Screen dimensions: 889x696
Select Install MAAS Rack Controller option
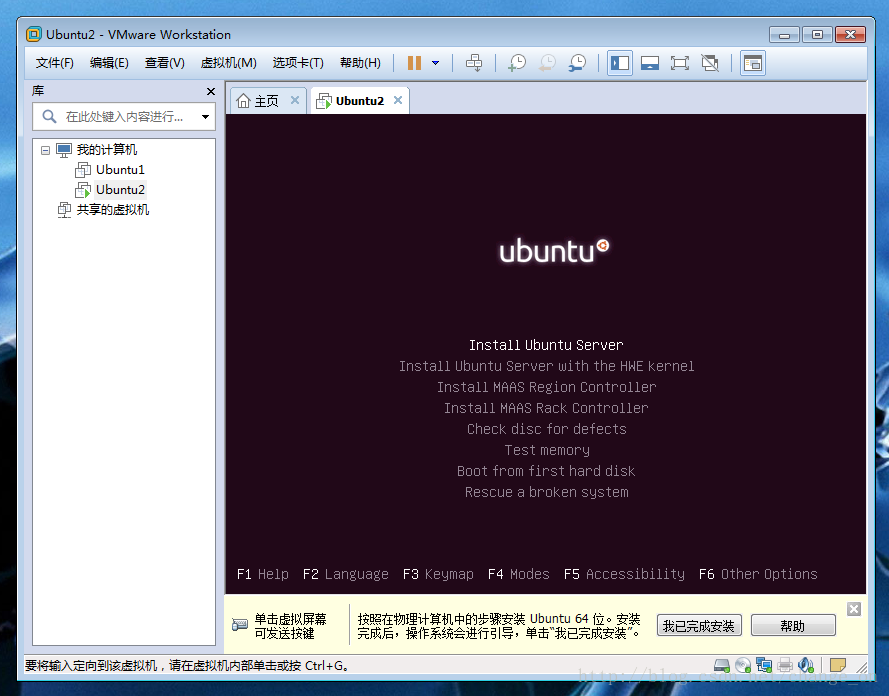click(546, 408)
